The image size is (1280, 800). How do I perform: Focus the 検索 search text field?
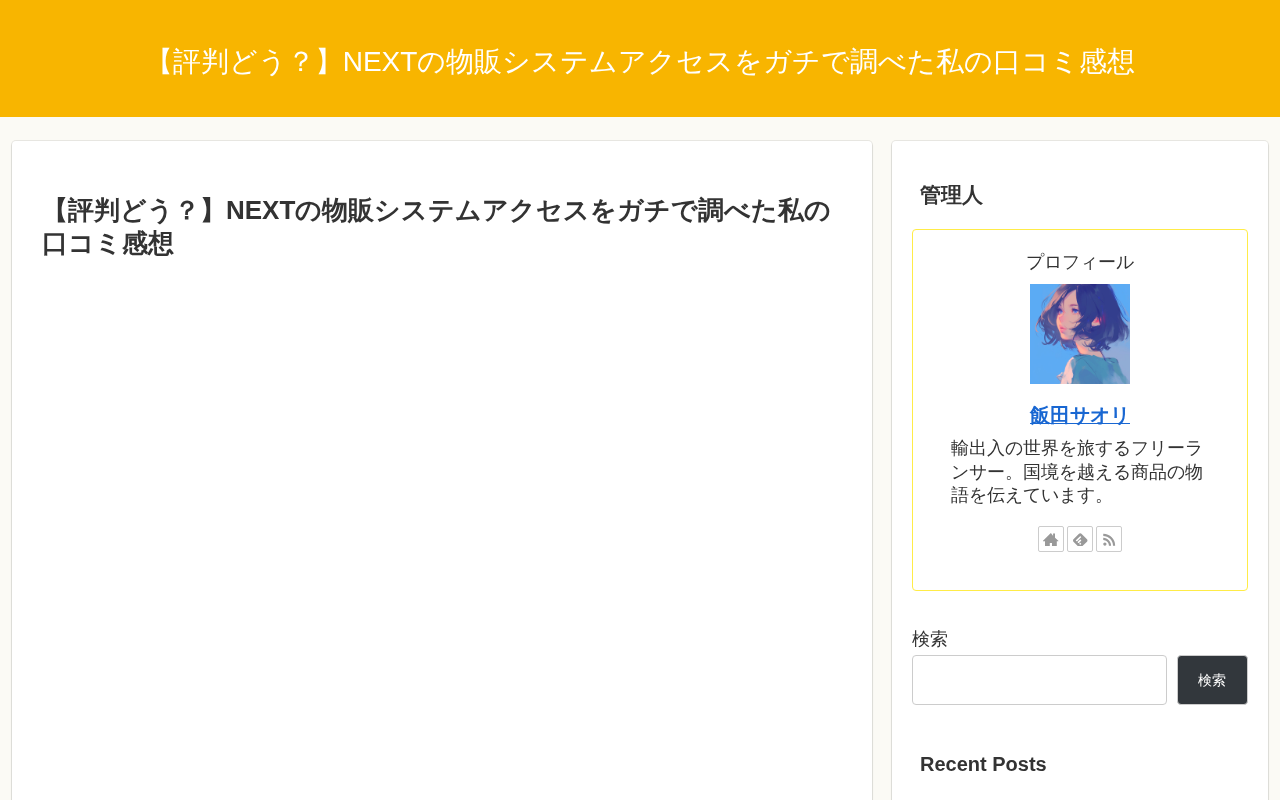(x=1039, y=680)
